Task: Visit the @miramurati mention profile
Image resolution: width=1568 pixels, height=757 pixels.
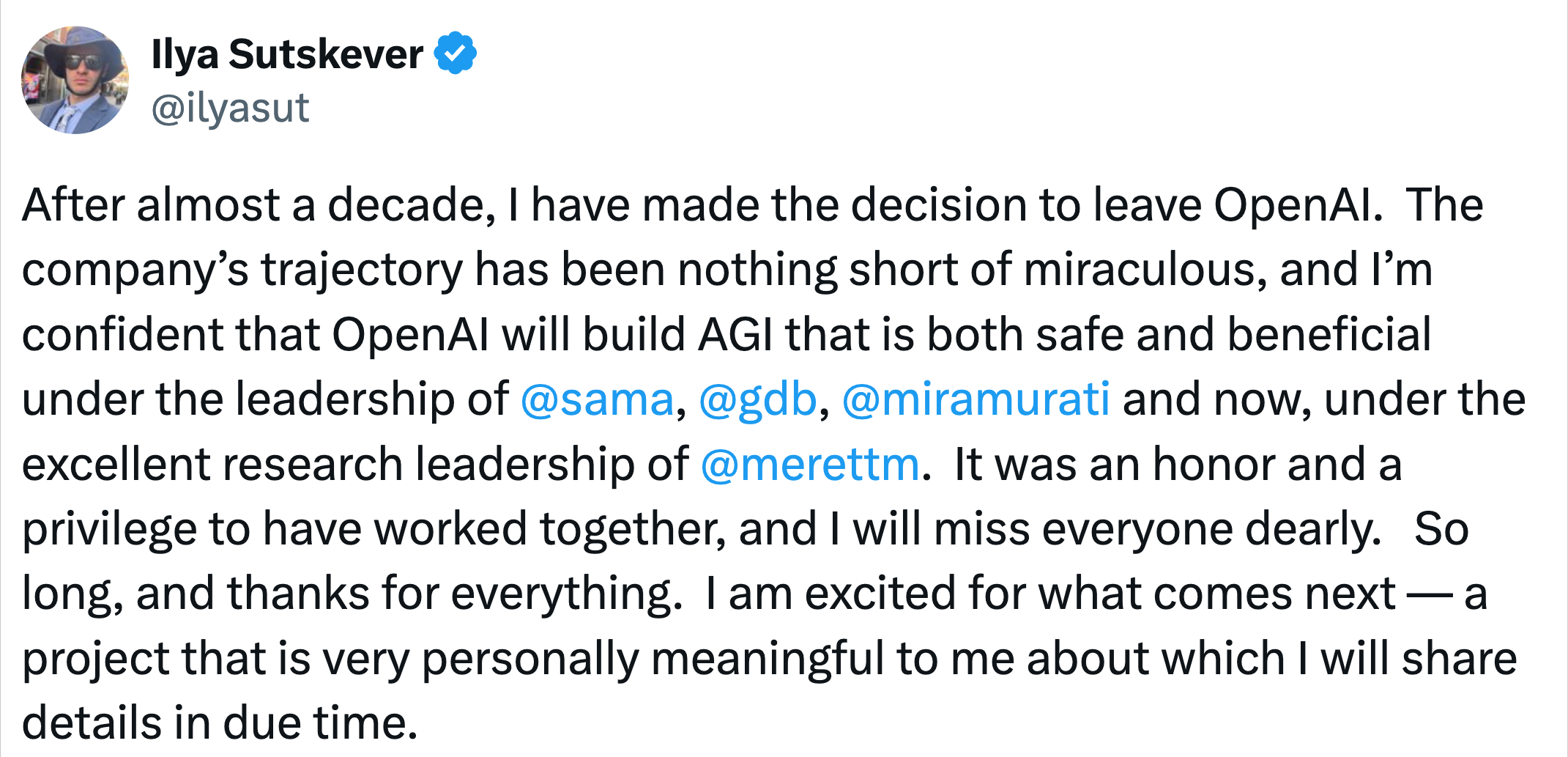Action: (x=976, y=399)
